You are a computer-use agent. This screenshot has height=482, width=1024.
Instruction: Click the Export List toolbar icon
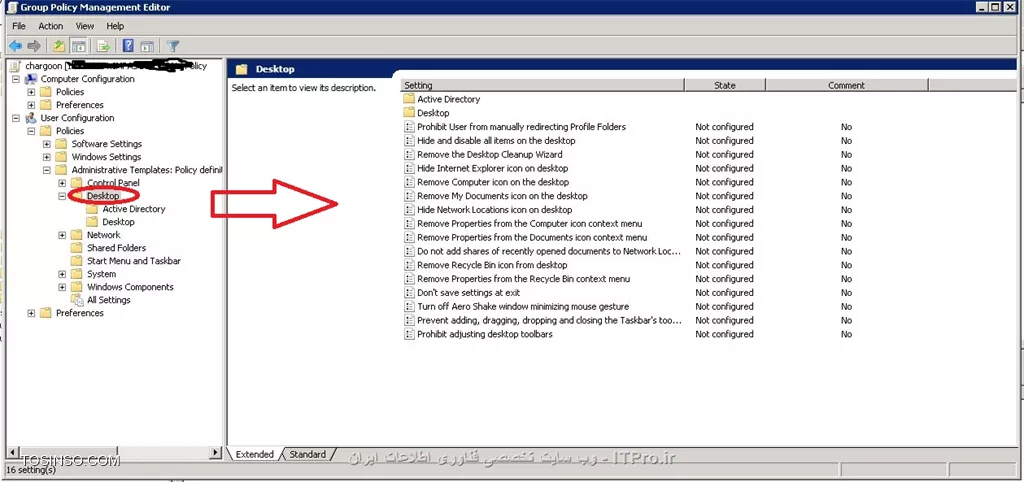point(103,46)
